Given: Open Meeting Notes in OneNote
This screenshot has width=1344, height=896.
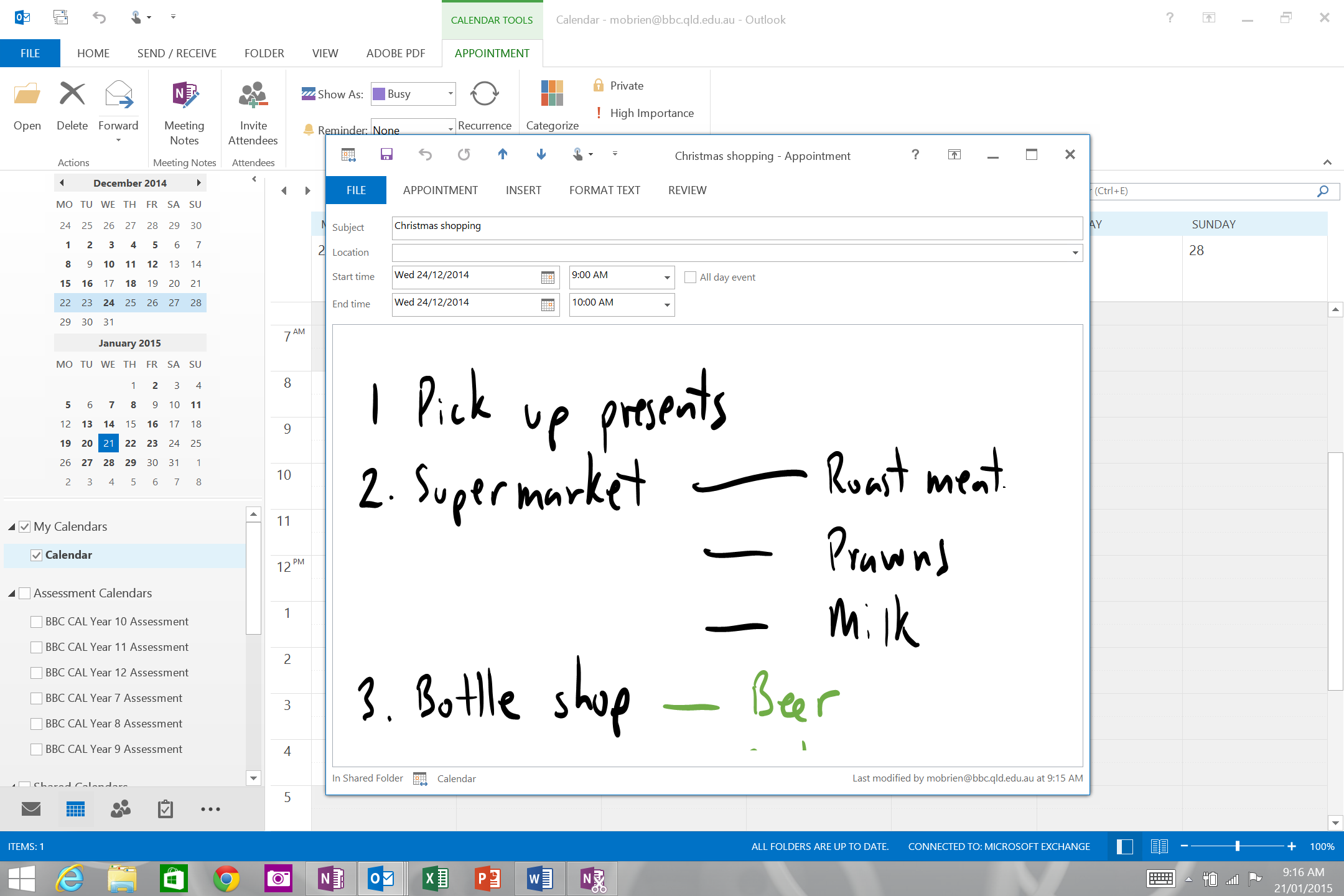Looking at the screenshot, I should (x=184, y=95).
